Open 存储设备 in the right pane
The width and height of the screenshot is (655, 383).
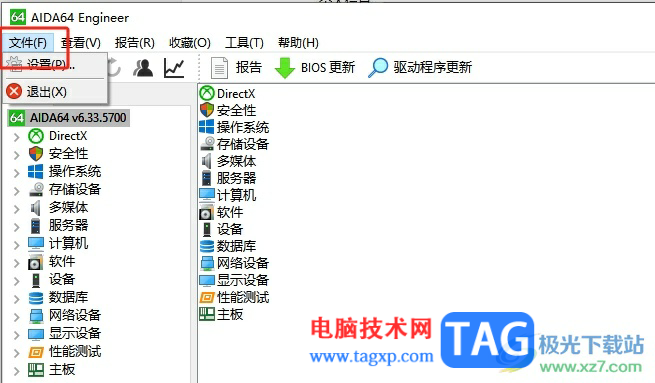(234, 144)
